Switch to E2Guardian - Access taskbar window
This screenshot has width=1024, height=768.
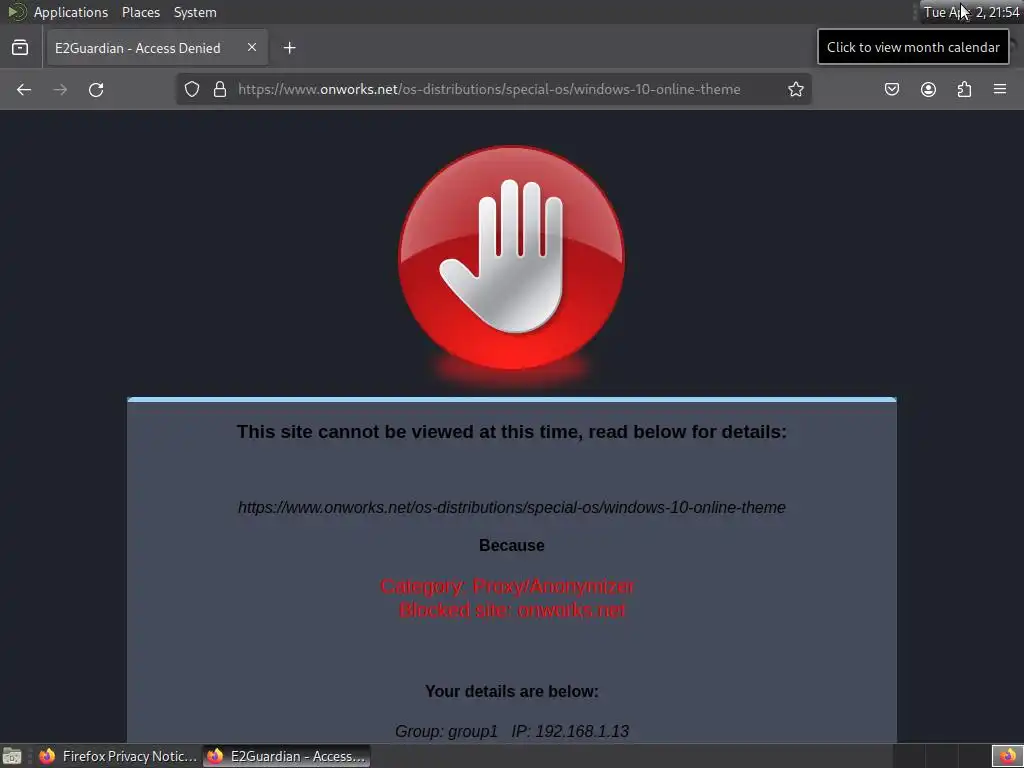(286, 756)
